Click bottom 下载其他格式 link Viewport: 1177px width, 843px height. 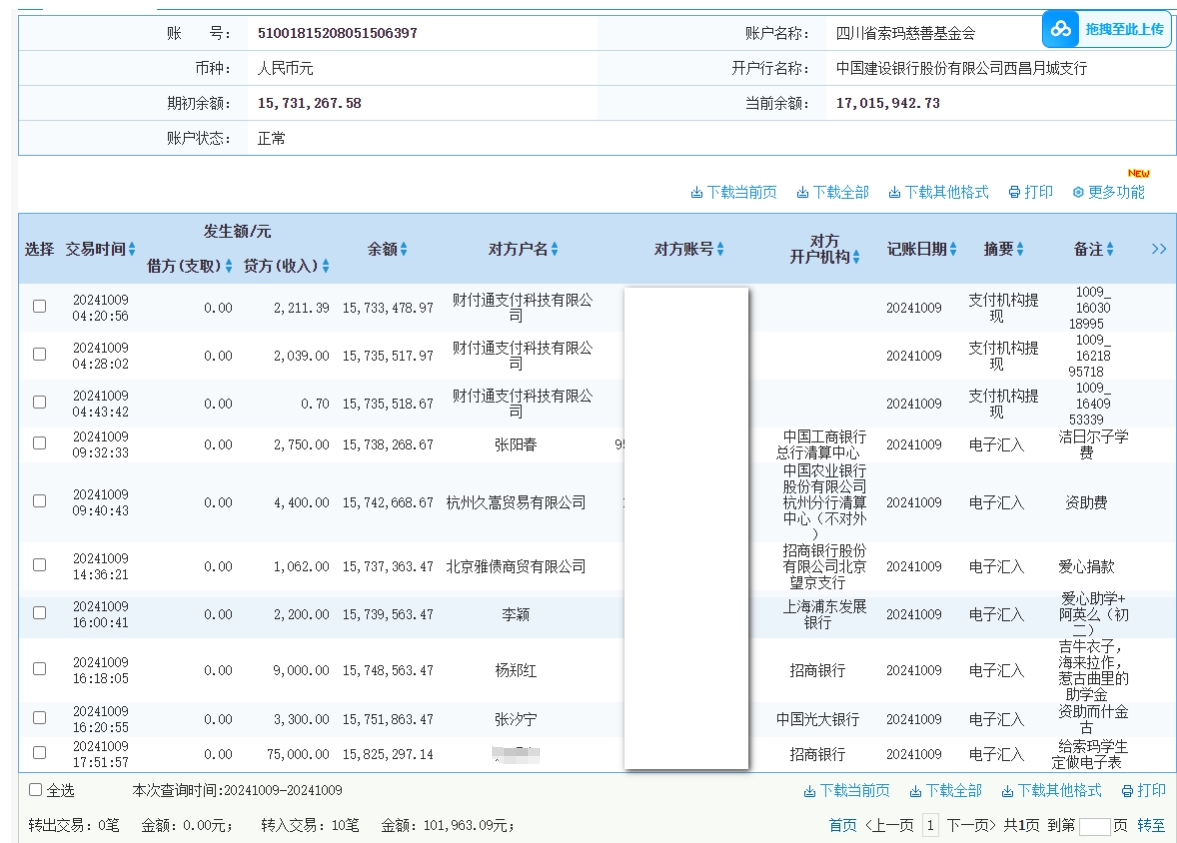(x=1059, y=790)
